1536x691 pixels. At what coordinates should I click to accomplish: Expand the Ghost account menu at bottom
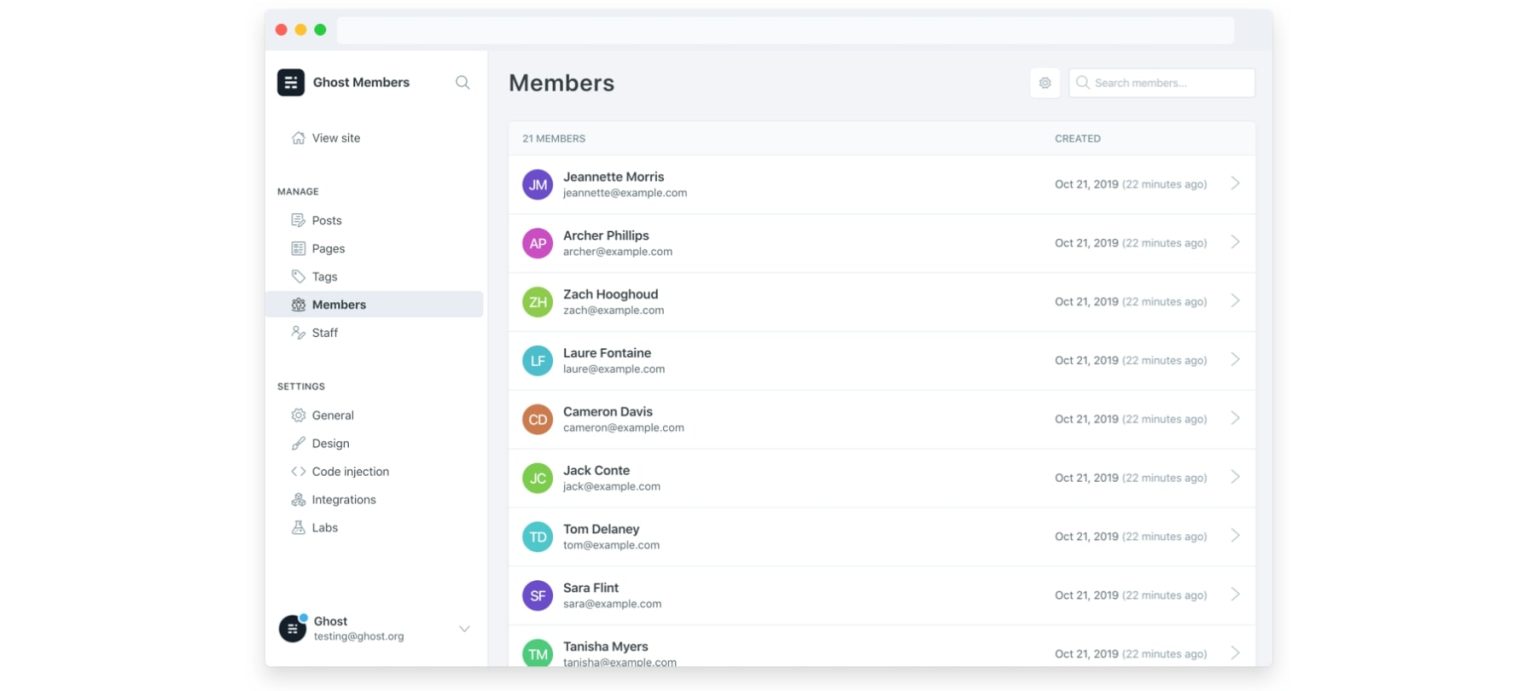pos(464,628)
